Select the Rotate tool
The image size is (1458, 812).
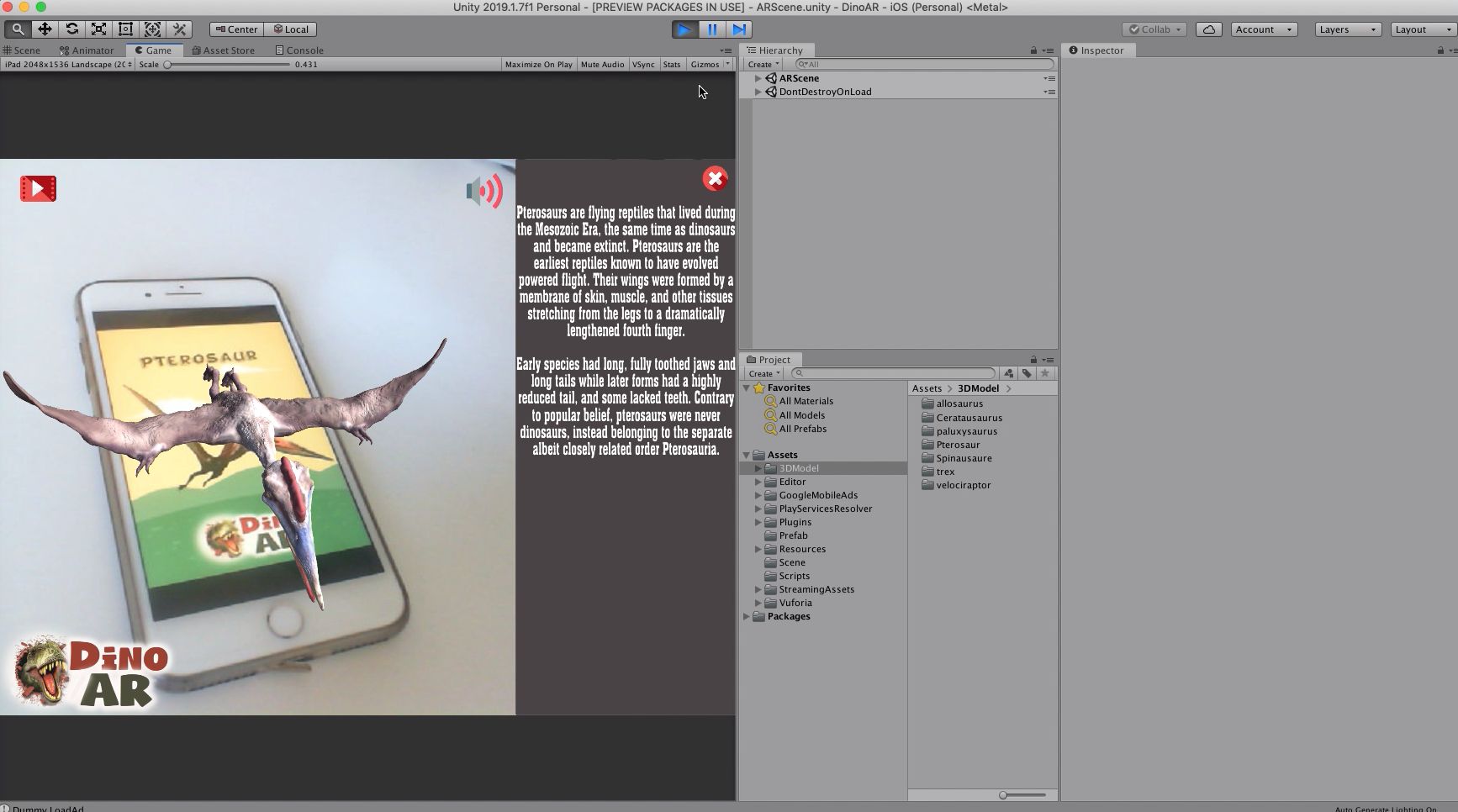(71, 29)
